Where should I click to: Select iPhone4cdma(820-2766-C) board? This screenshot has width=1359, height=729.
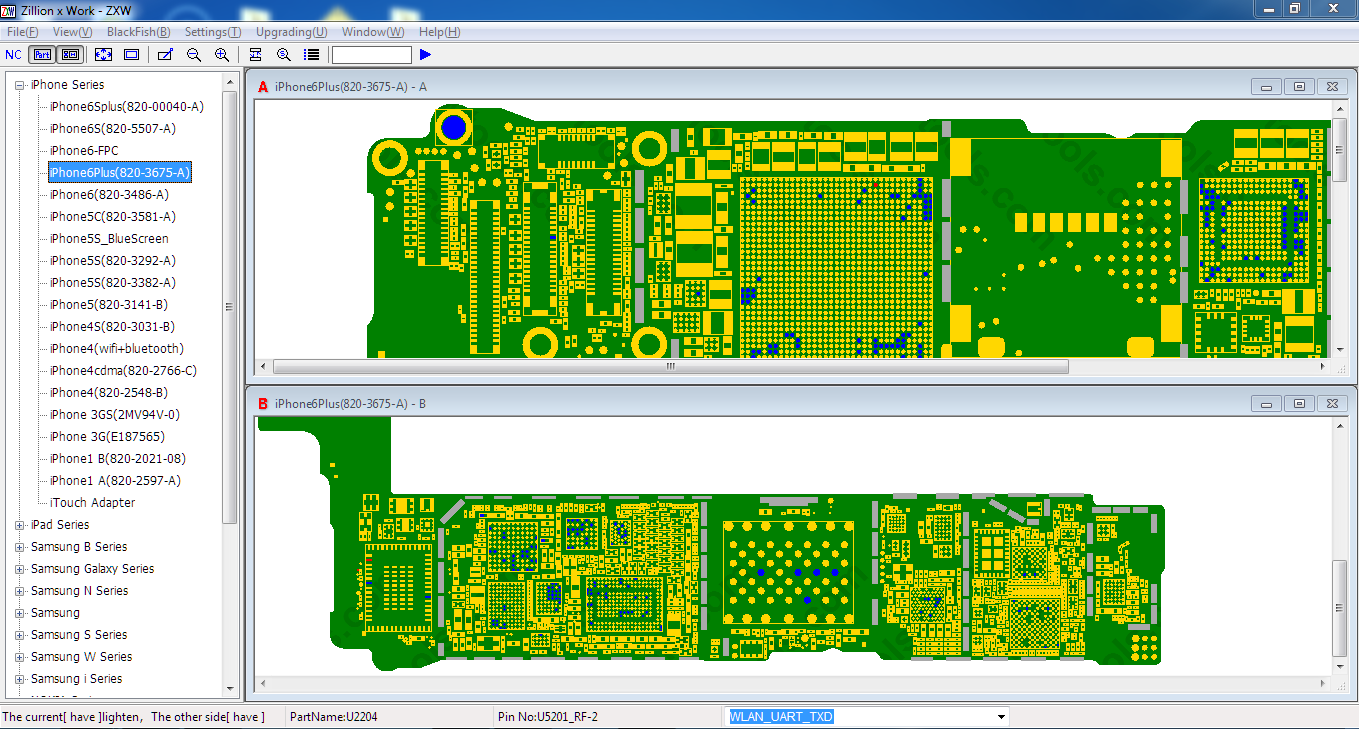click(x=124, y=371)
